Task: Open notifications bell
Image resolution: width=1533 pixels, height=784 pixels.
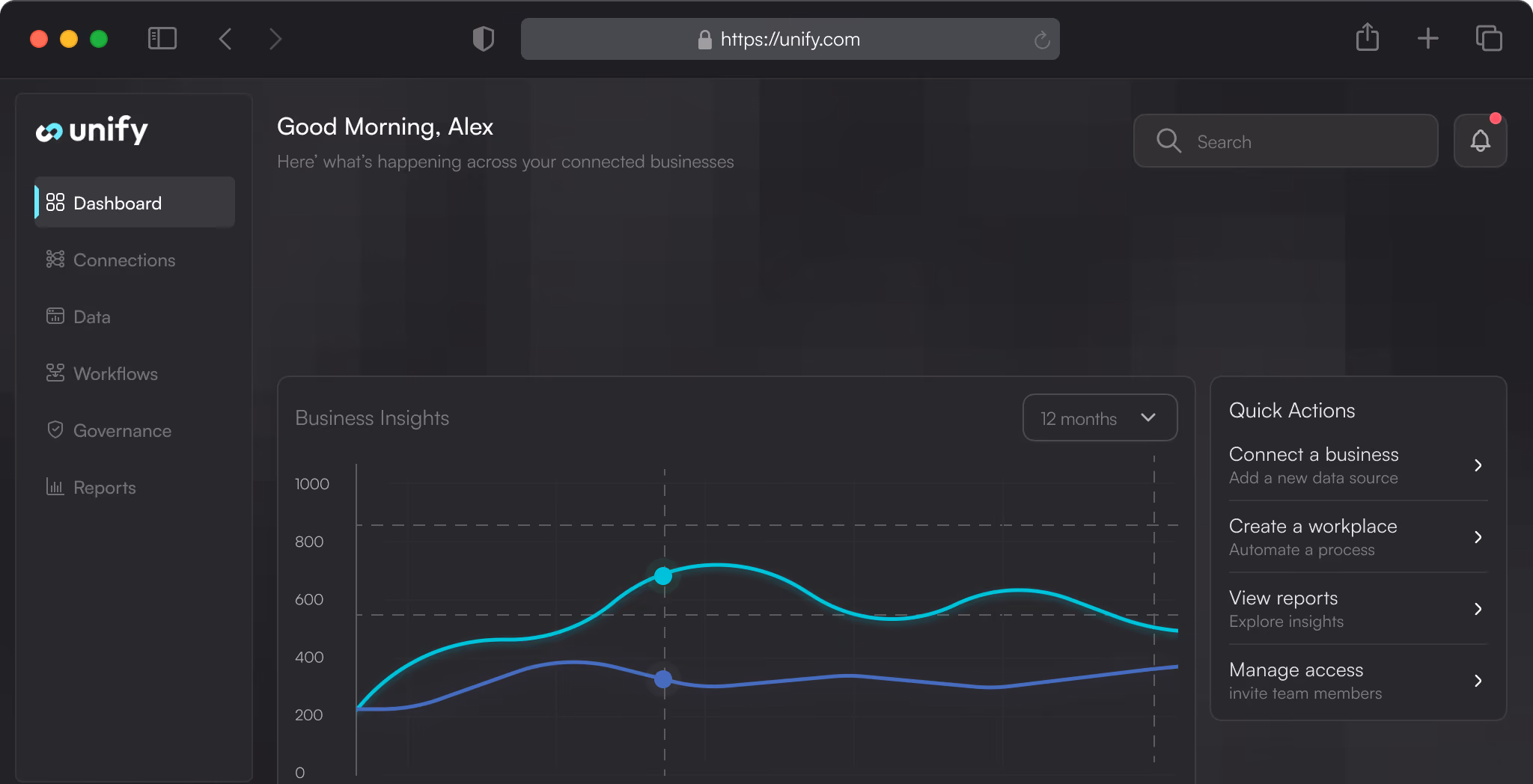Action: [1480, 141]
